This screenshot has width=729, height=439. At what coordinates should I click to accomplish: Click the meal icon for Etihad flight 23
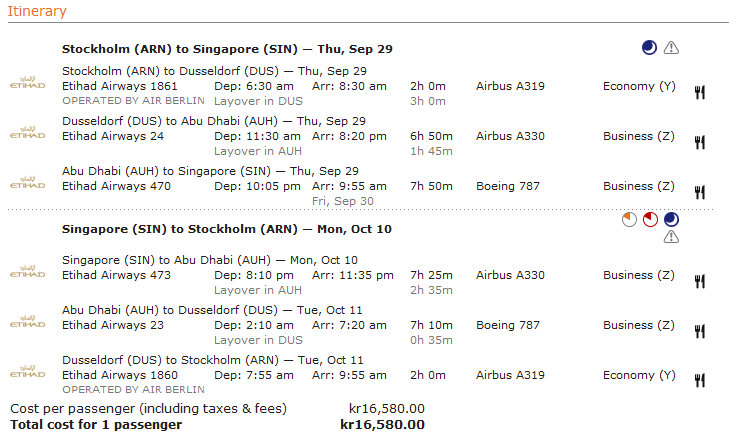[700, 331]
